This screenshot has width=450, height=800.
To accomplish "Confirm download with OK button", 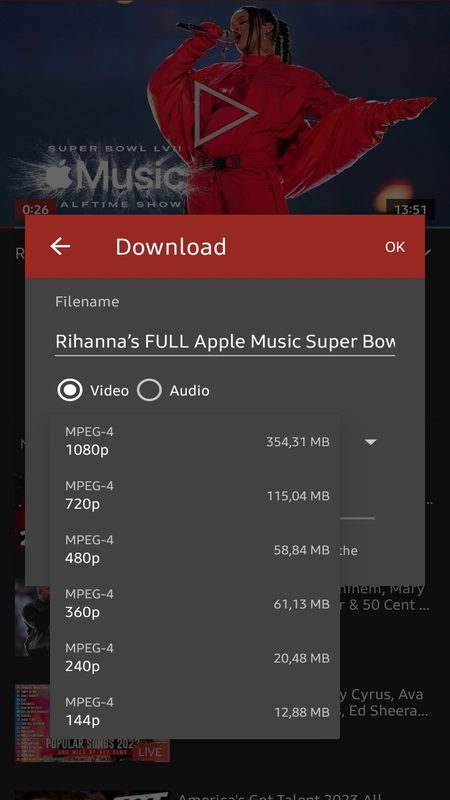I will pyautogui.click(x=395, y=247).
